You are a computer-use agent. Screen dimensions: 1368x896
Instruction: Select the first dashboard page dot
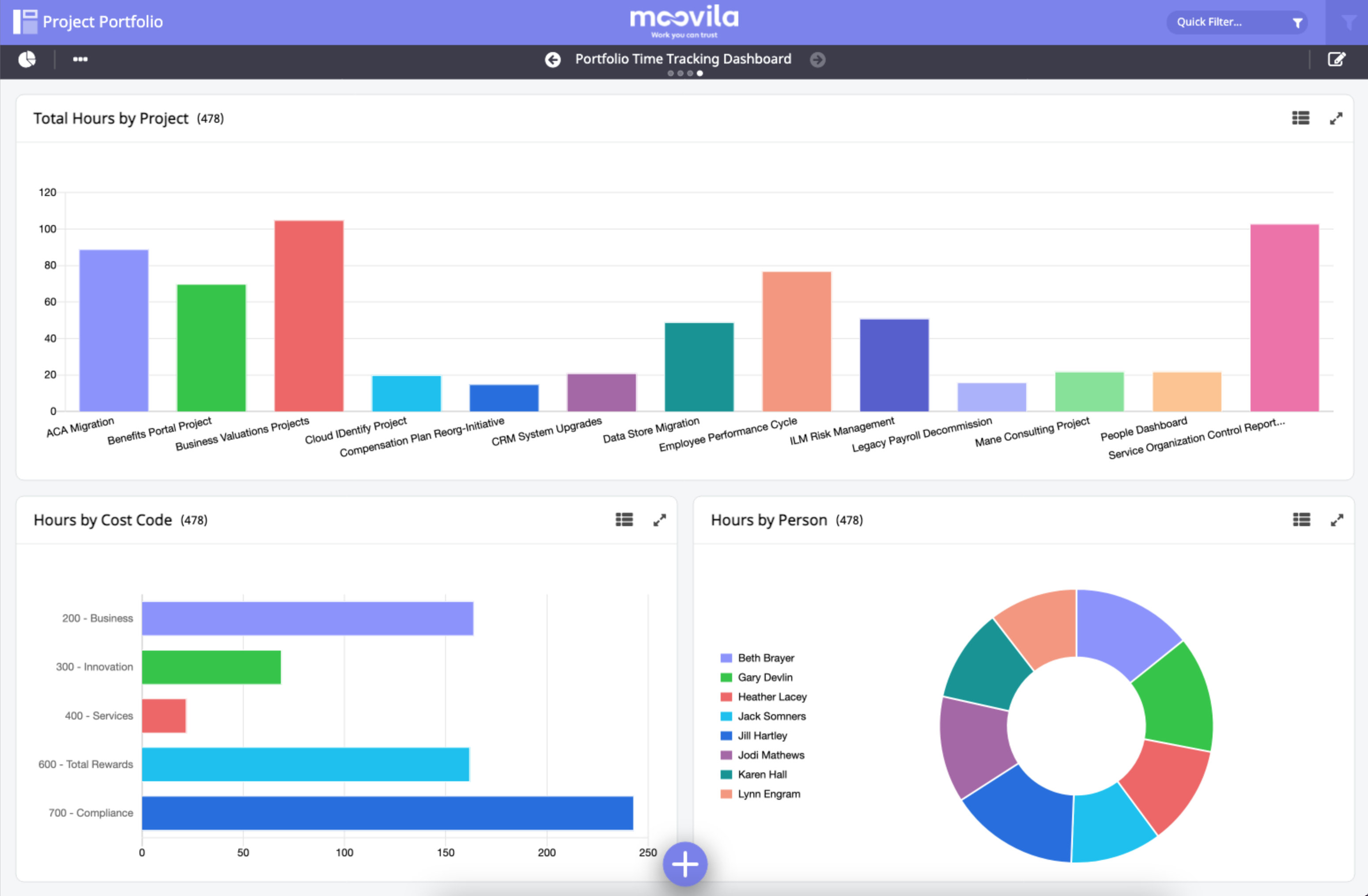pyautogui.click(x=670, y=74)
